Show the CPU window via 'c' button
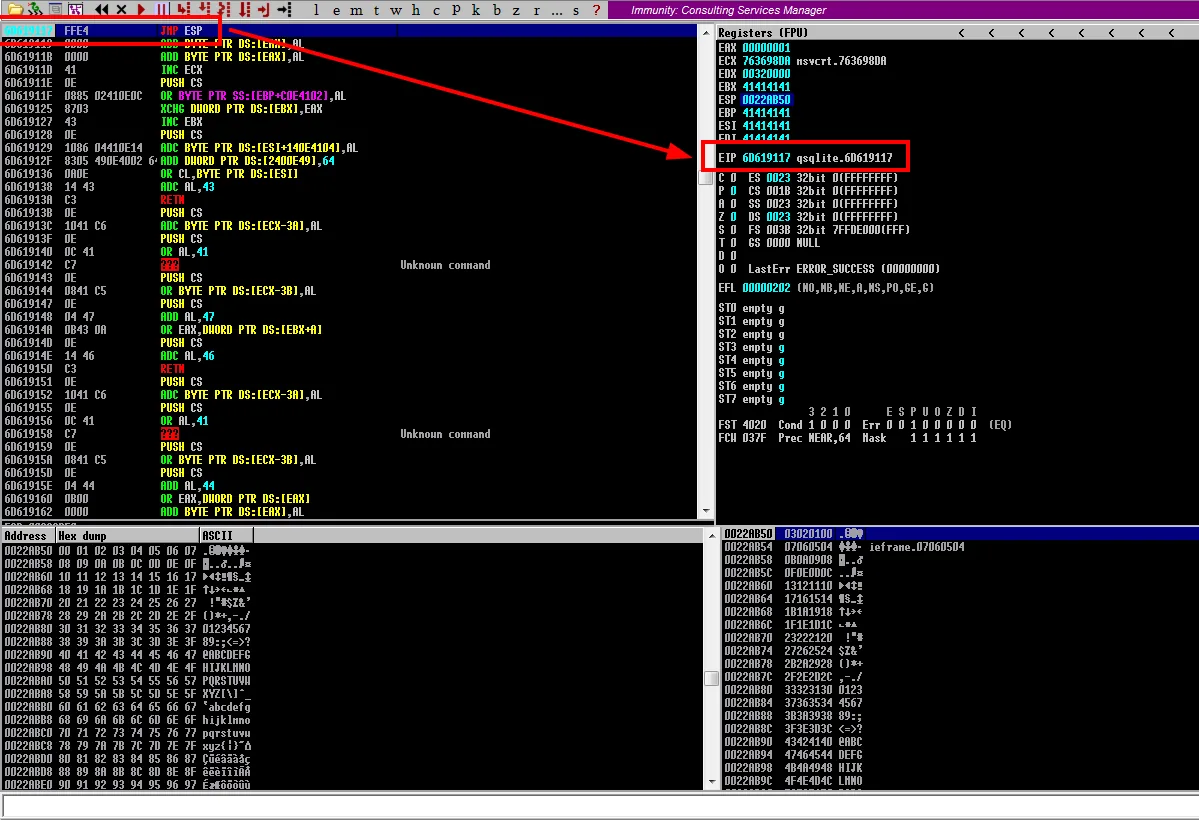1199x820 pixels. click(436, 10)
